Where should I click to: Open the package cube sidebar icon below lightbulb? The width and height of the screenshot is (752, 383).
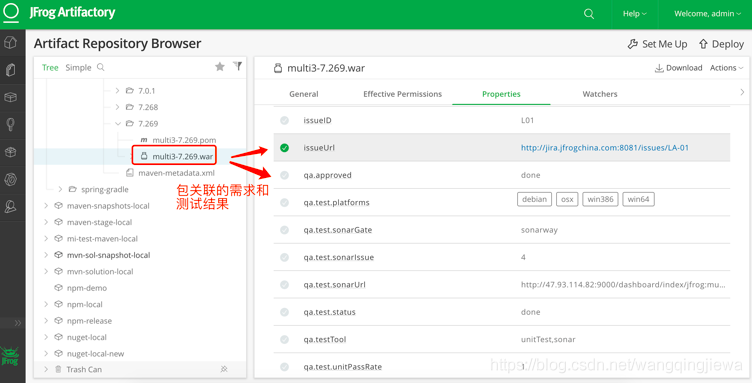pyautogui.click(x=10, y=152)
